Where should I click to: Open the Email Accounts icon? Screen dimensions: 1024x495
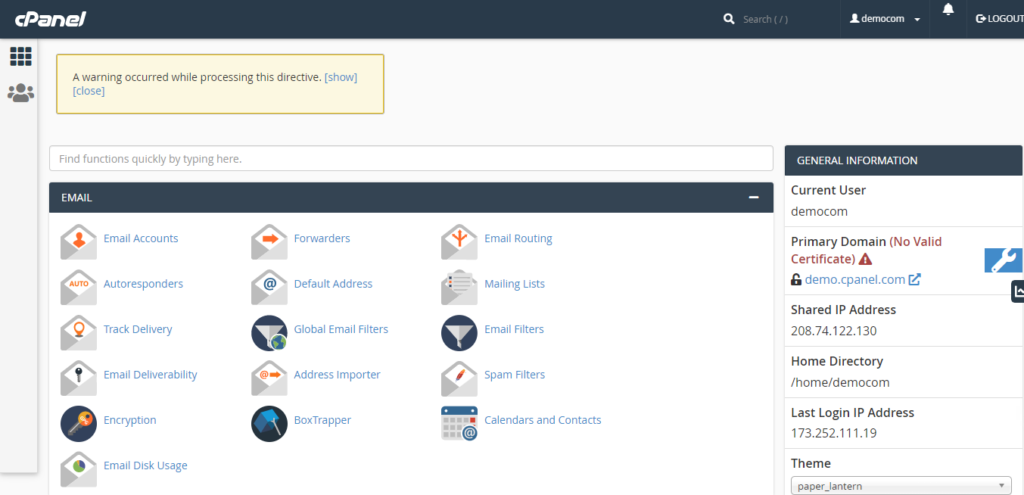pos(78,242)
